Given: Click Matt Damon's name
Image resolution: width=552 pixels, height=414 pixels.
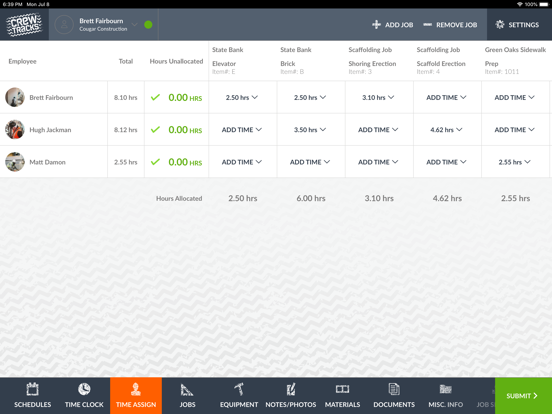Looking at the screenshot, I should (x=48, y=162).
